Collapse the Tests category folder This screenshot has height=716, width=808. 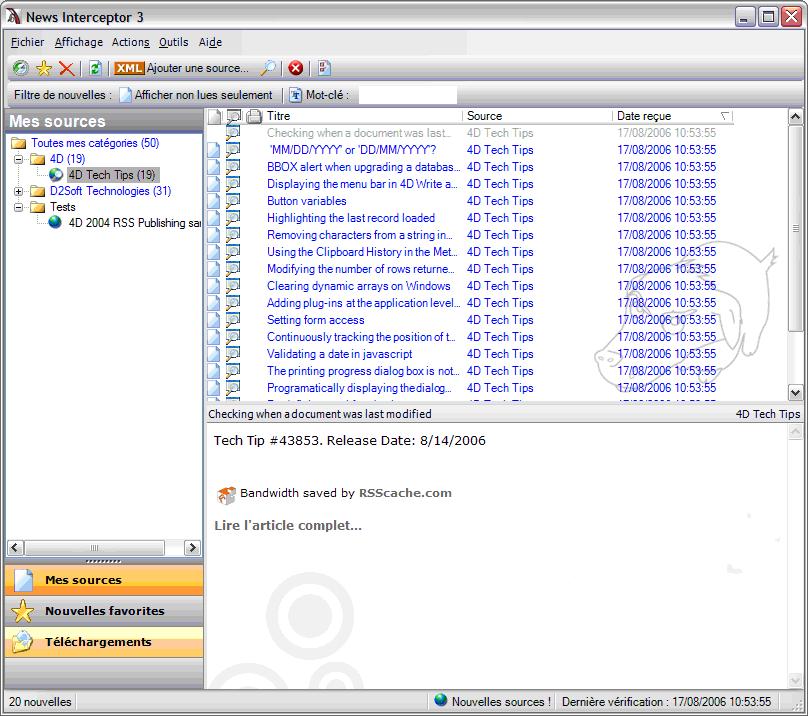click(x=19, y=207)
